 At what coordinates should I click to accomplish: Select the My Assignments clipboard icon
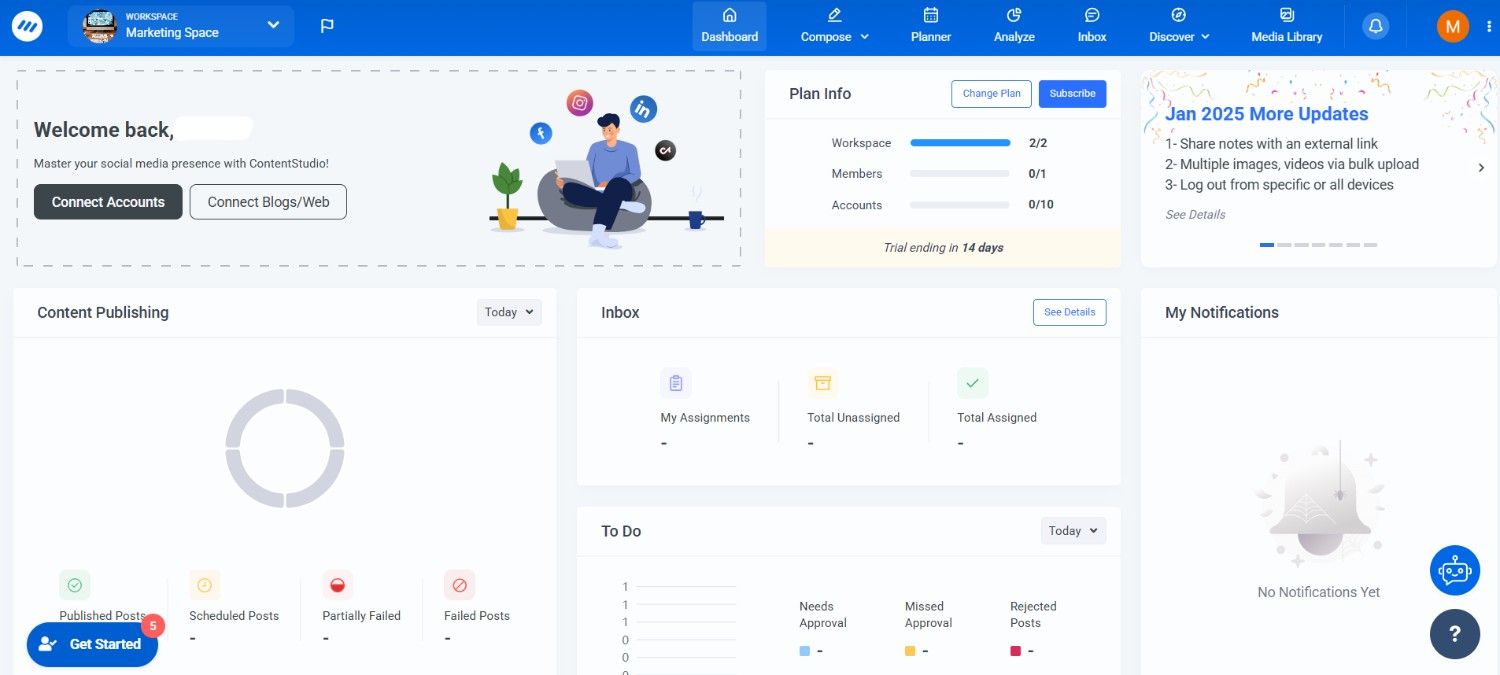click(x=675, y=382)
